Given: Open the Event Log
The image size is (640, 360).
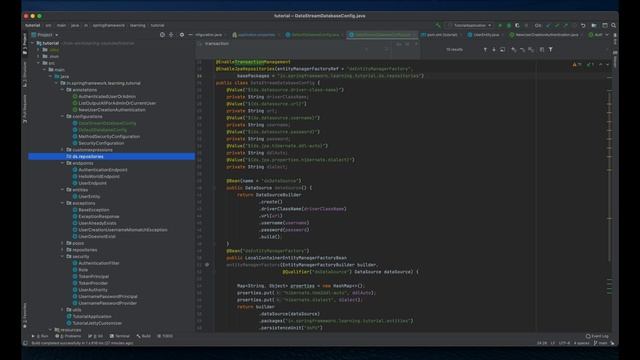Looking at the screenshot, I should click(597, 336).
